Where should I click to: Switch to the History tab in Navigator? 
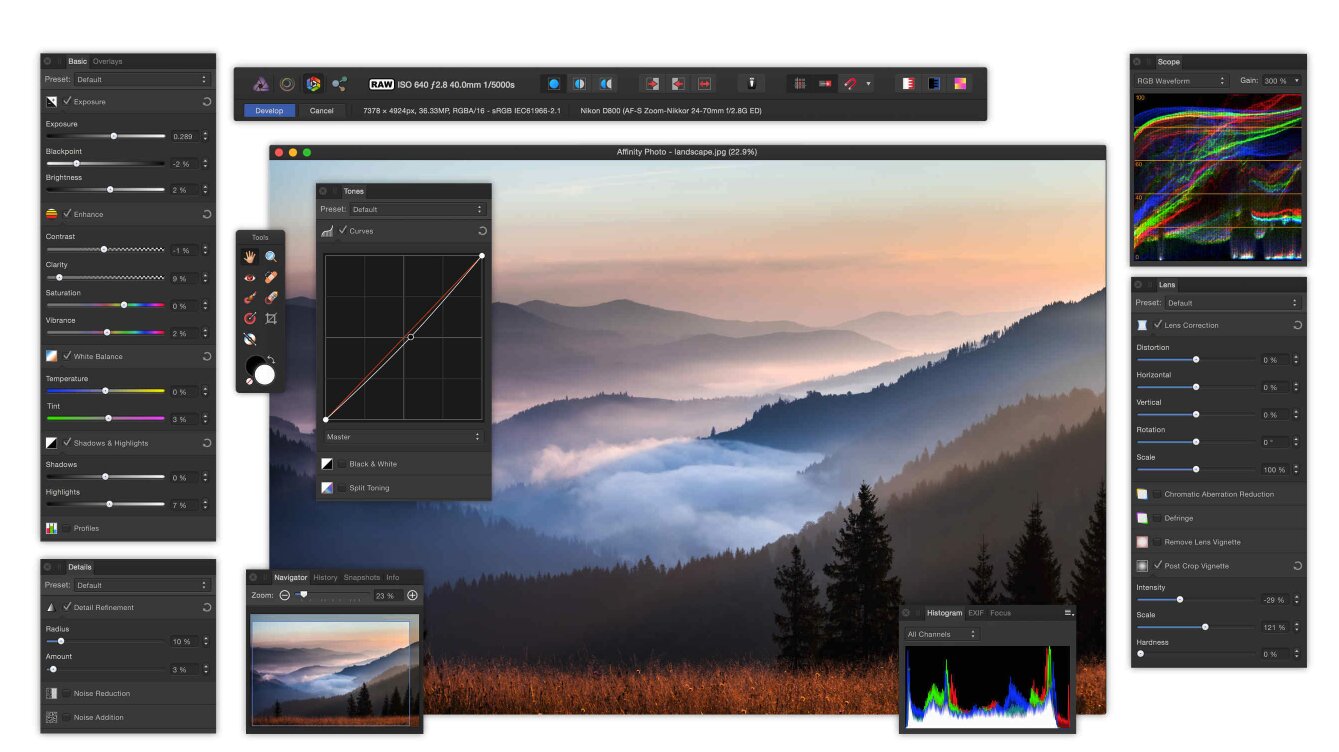pyautogui.click(x=325, y=577)
